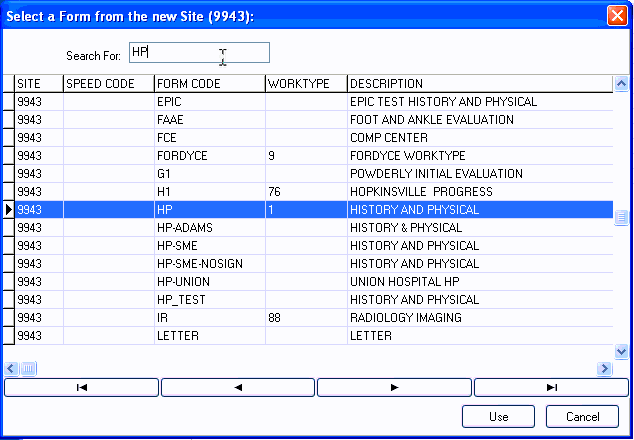
Task: Click the Search For text field
Action: [198, 53]
